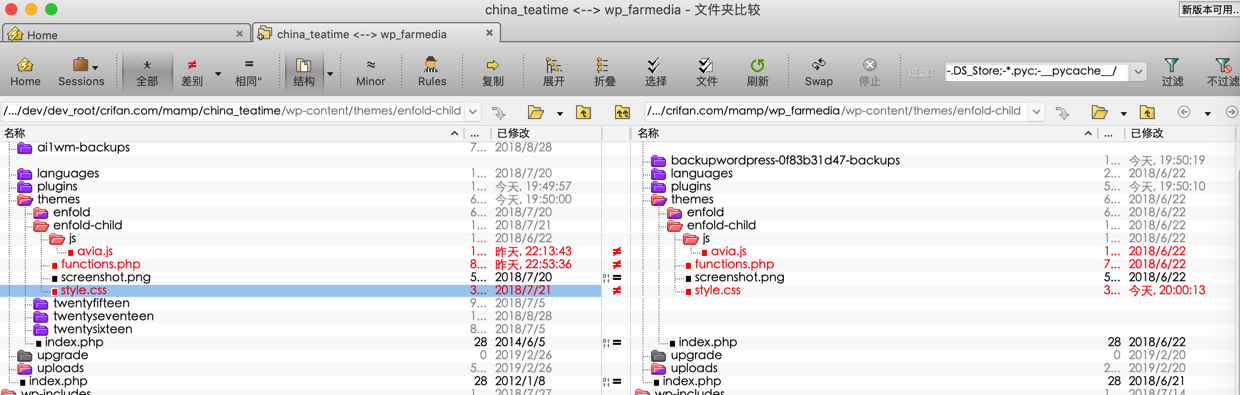Toggle the 全部 (show all) filter
The image size is (1240, 395).
point(147,71)
